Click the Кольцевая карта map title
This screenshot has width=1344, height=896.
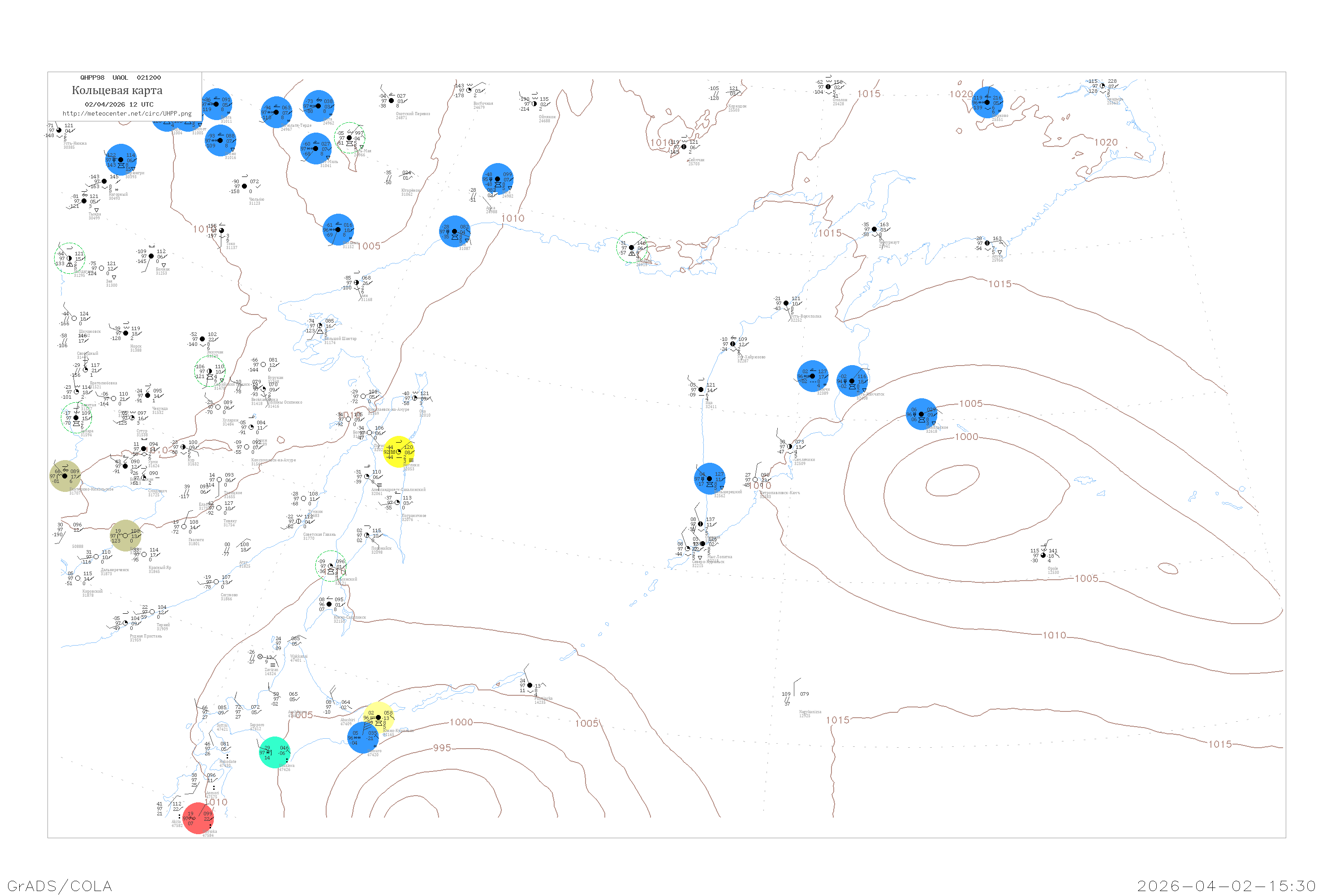click(x=117, y=90)
